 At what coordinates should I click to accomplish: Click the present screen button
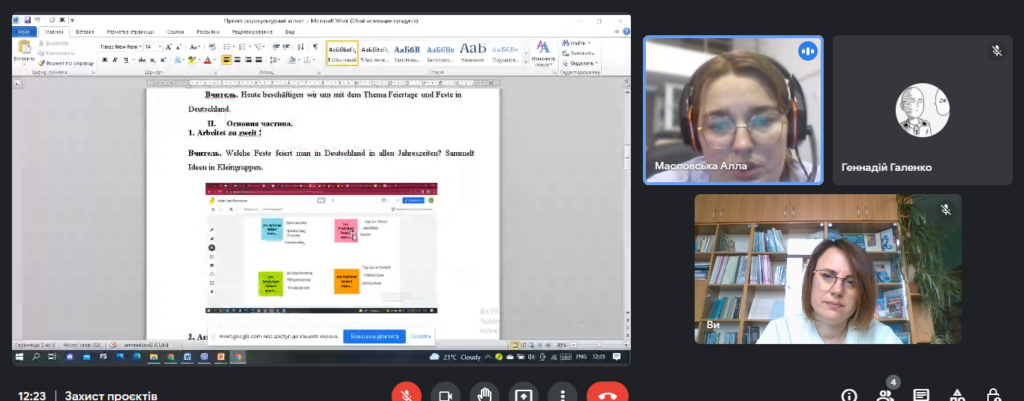coord(525,395)
